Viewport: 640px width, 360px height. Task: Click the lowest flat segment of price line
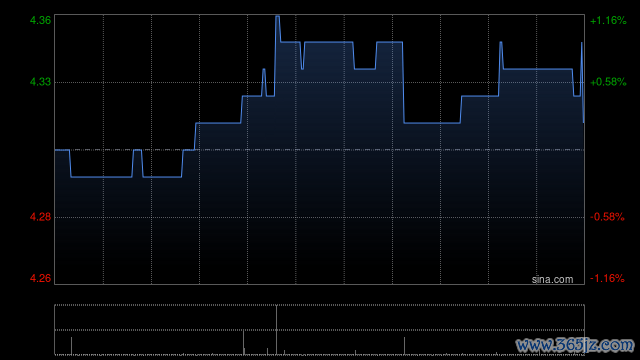[x=101, y=177]
